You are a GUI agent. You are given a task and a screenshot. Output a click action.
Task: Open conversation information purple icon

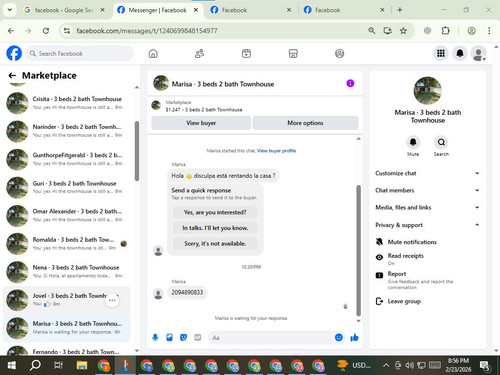click(x=350, y=83)
